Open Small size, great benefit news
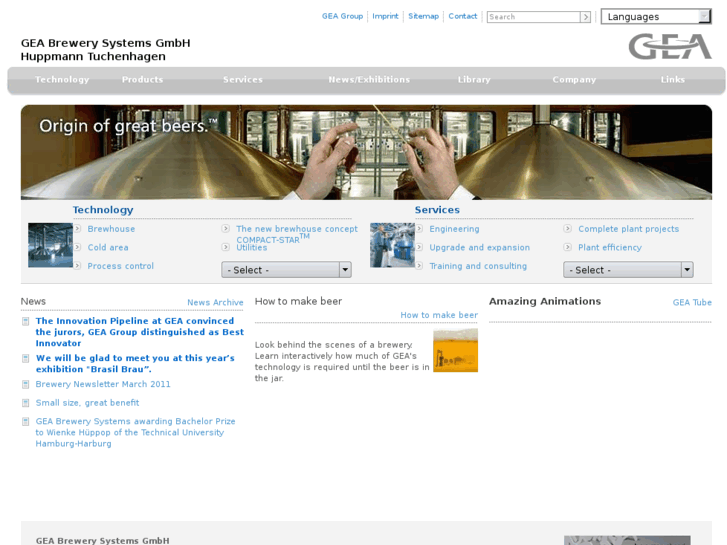 click(x=87, y=403)
